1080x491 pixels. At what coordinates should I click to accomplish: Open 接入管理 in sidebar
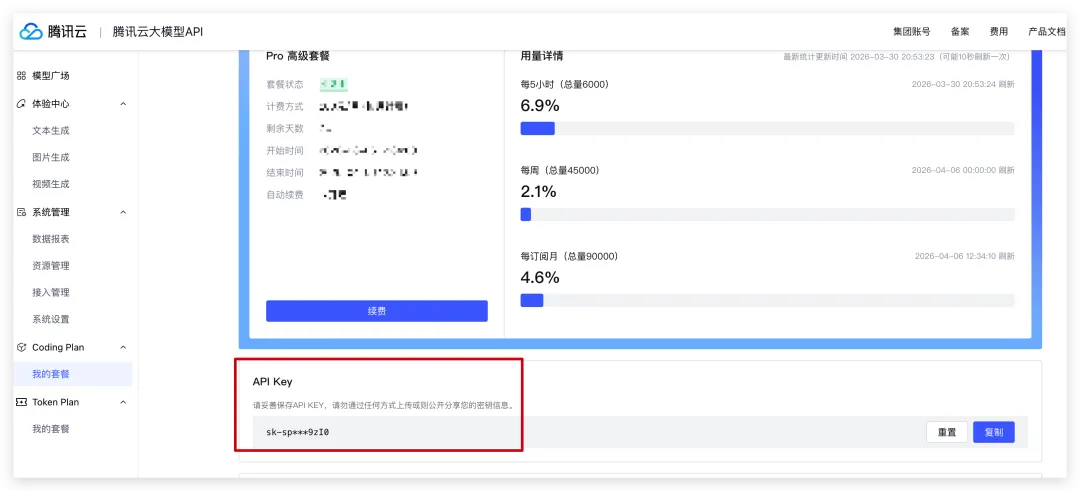pos(51,293)
